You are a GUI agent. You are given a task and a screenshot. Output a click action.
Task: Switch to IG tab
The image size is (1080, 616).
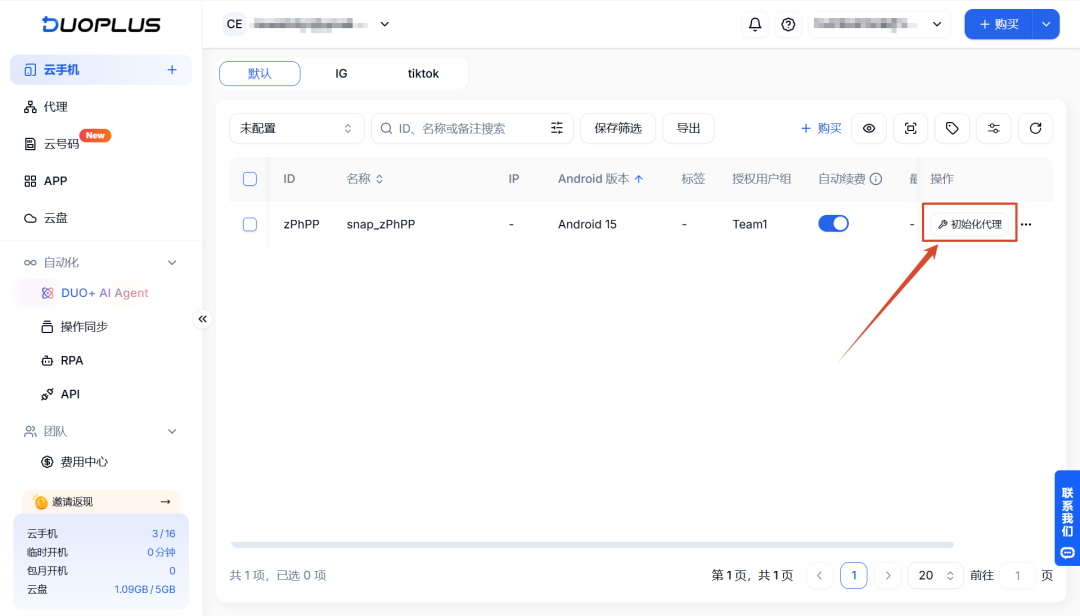pos(341,74)
